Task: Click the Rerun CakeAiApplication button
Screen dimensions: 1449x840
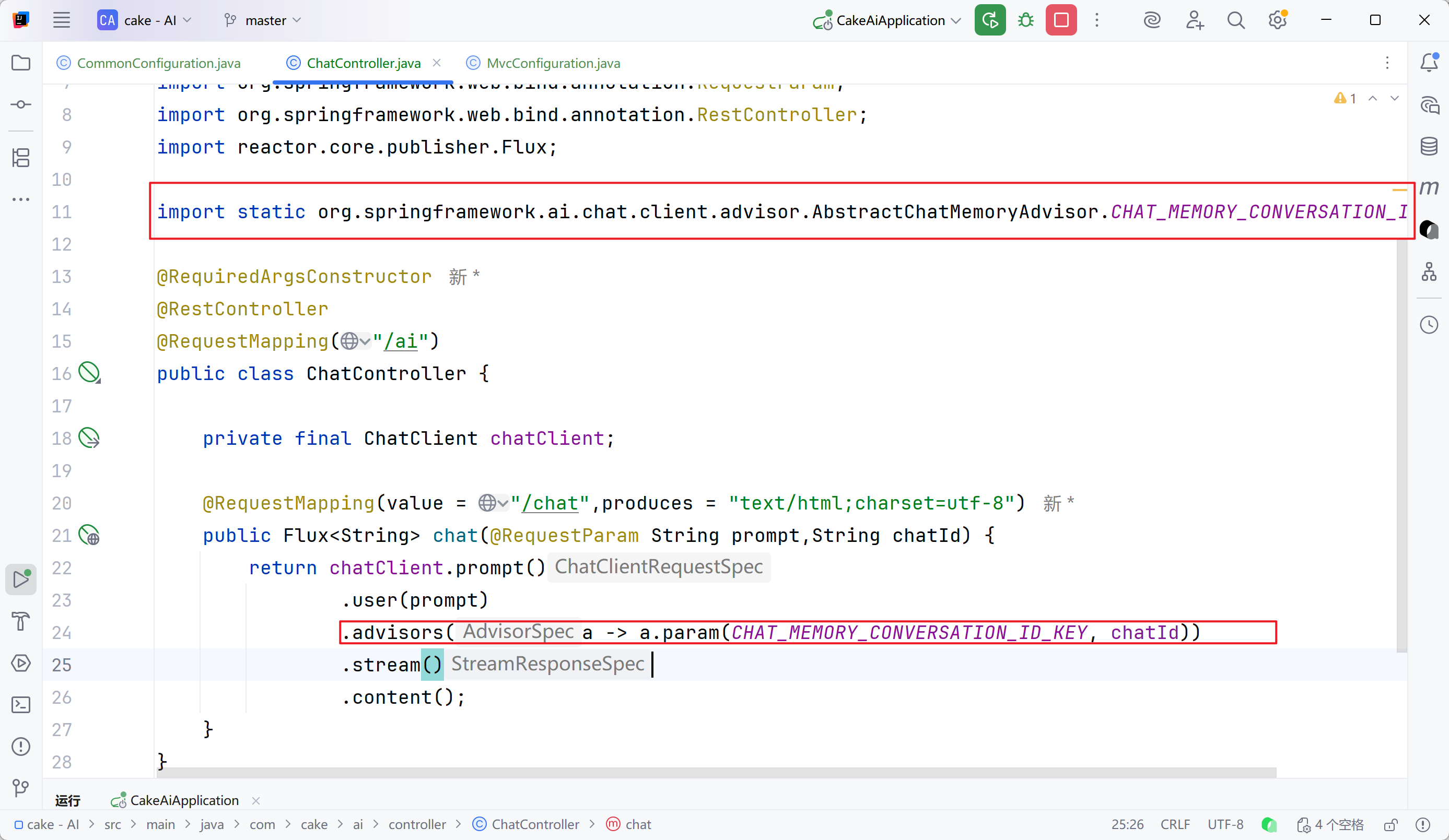Action: tap(989, 20)
